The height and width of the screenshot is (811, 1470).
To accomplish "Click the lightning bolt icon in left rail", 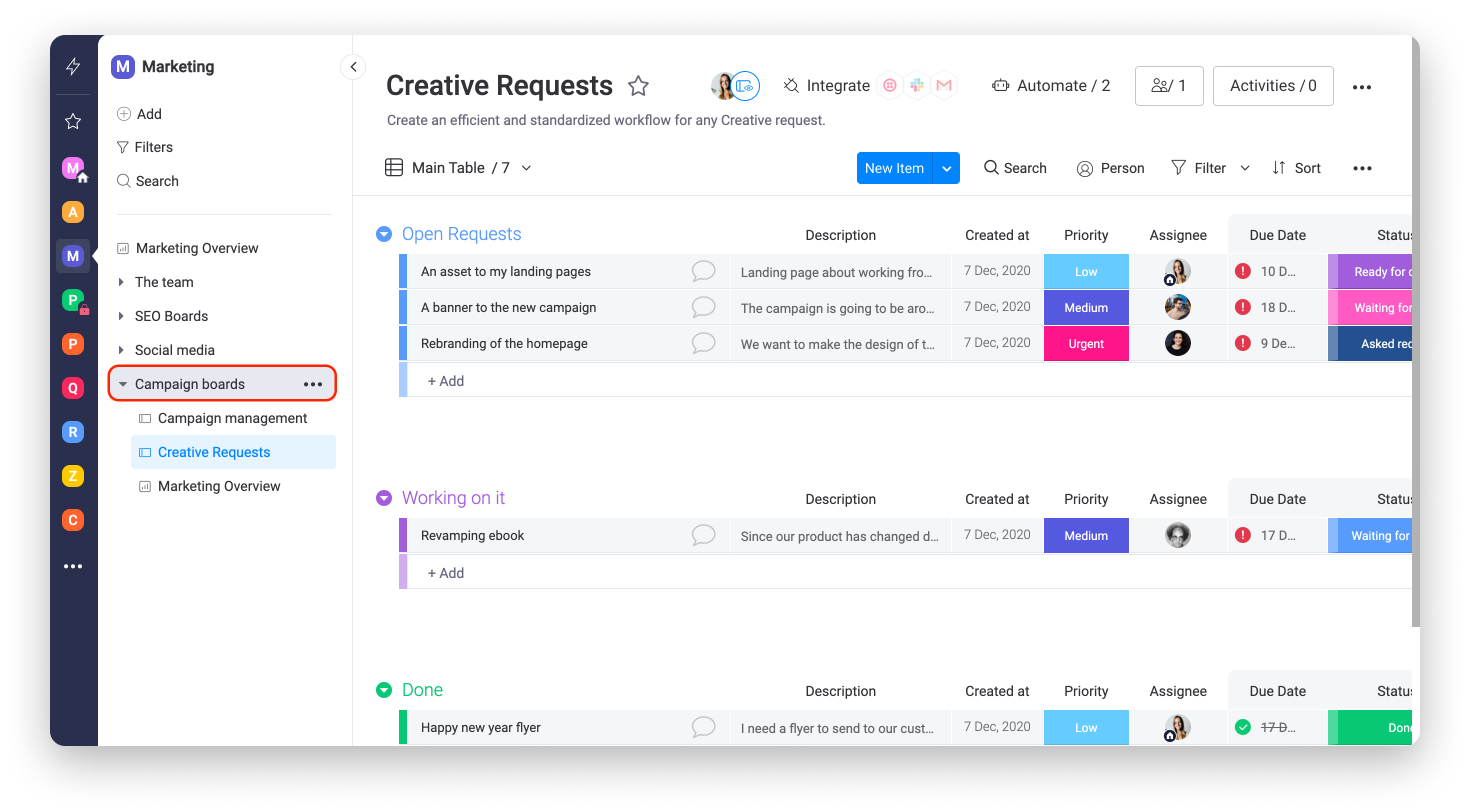I will click(x=73, y=67).
